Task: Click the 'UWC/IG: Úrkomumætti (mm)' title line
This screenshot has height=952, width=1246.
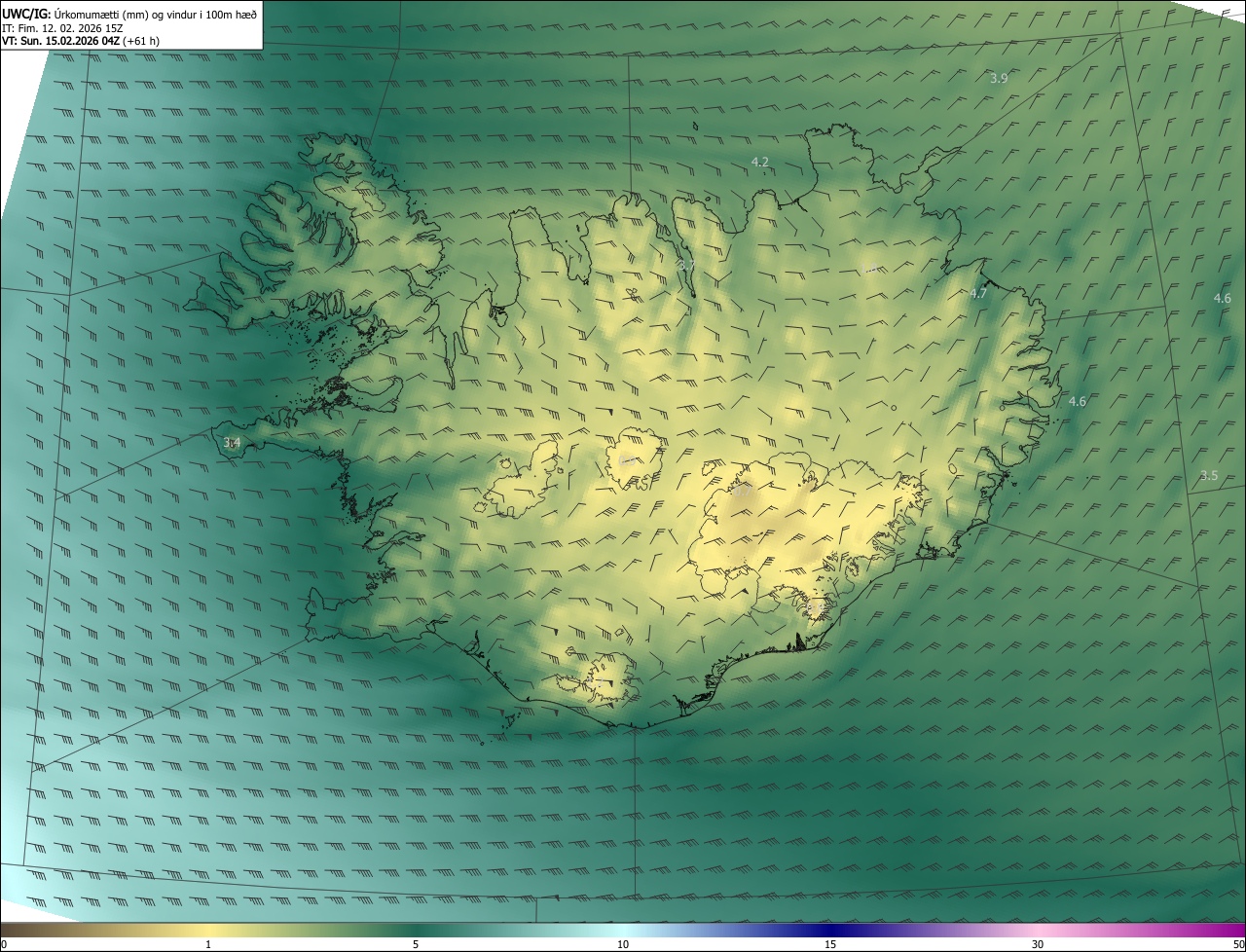Action: (x=129, y=13)
